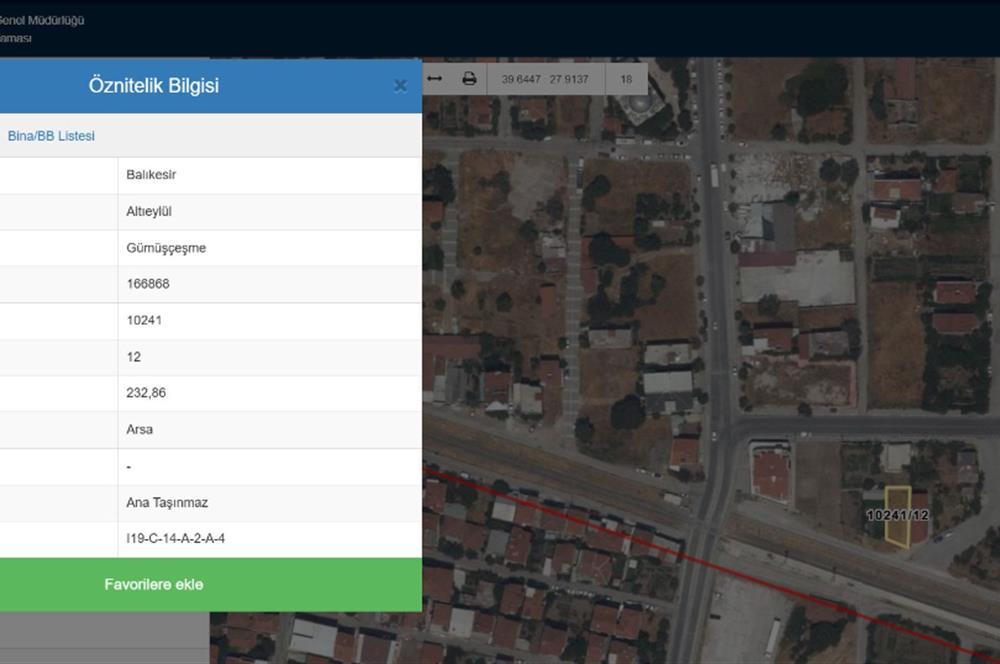Select the I19-C-14-A-2-A-4 sheet value
This screenshot has width=1000, height=664.
click(175, 539)
